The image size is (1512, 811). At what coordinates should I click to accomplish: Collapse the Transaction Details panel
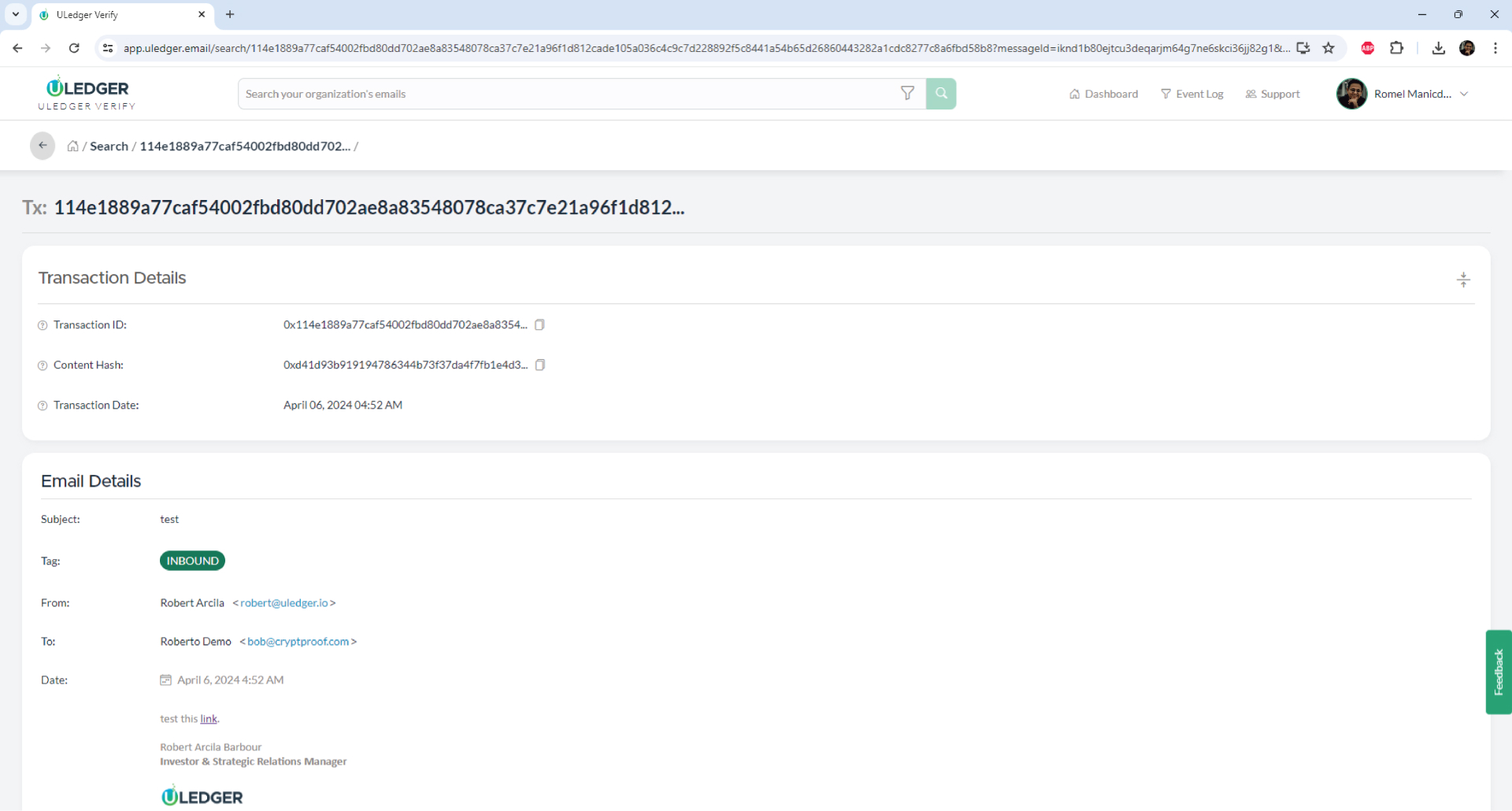coord(1463,280)
